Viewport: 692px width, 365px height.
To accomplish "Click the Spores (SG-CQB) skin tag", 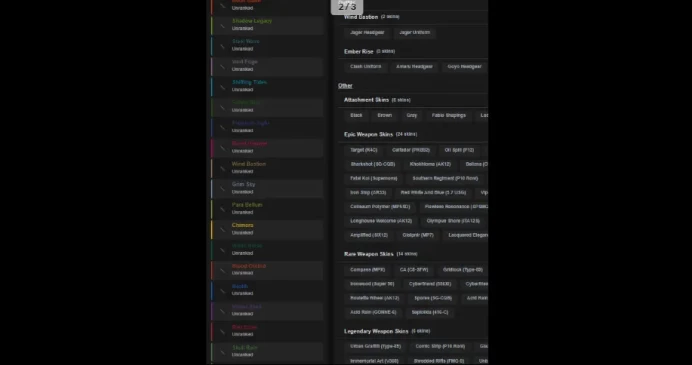I will tap(433, 298).
